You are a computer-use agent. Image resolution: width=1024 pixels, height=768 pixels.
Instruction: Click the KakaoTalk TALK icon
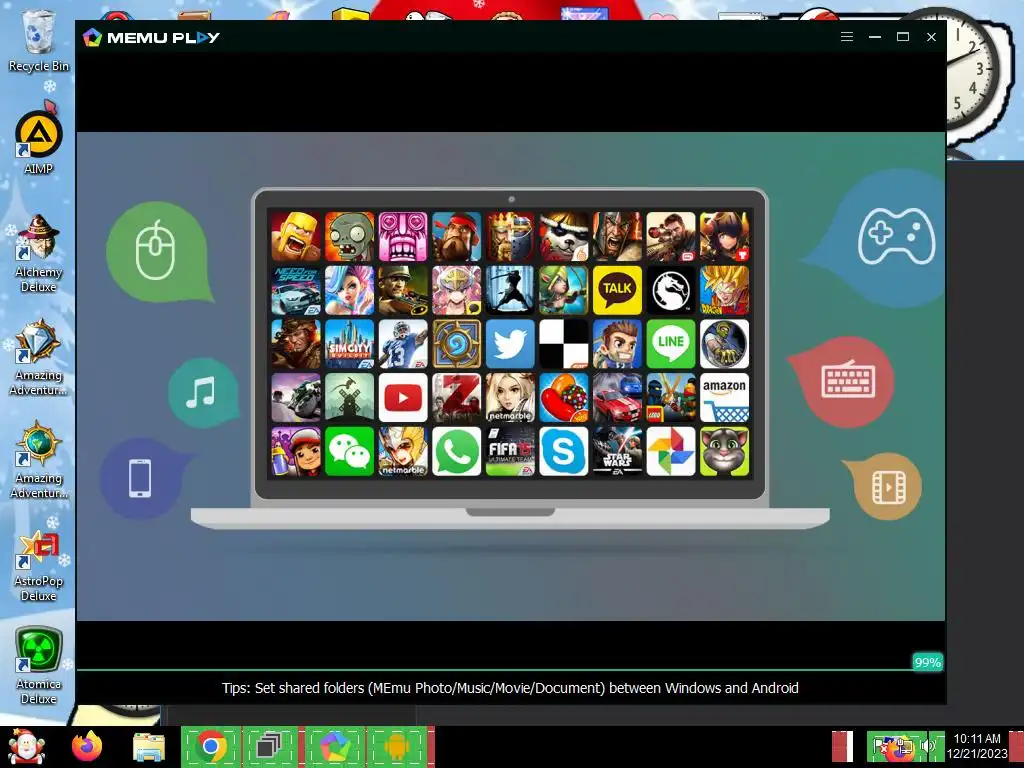click(617, 289)
